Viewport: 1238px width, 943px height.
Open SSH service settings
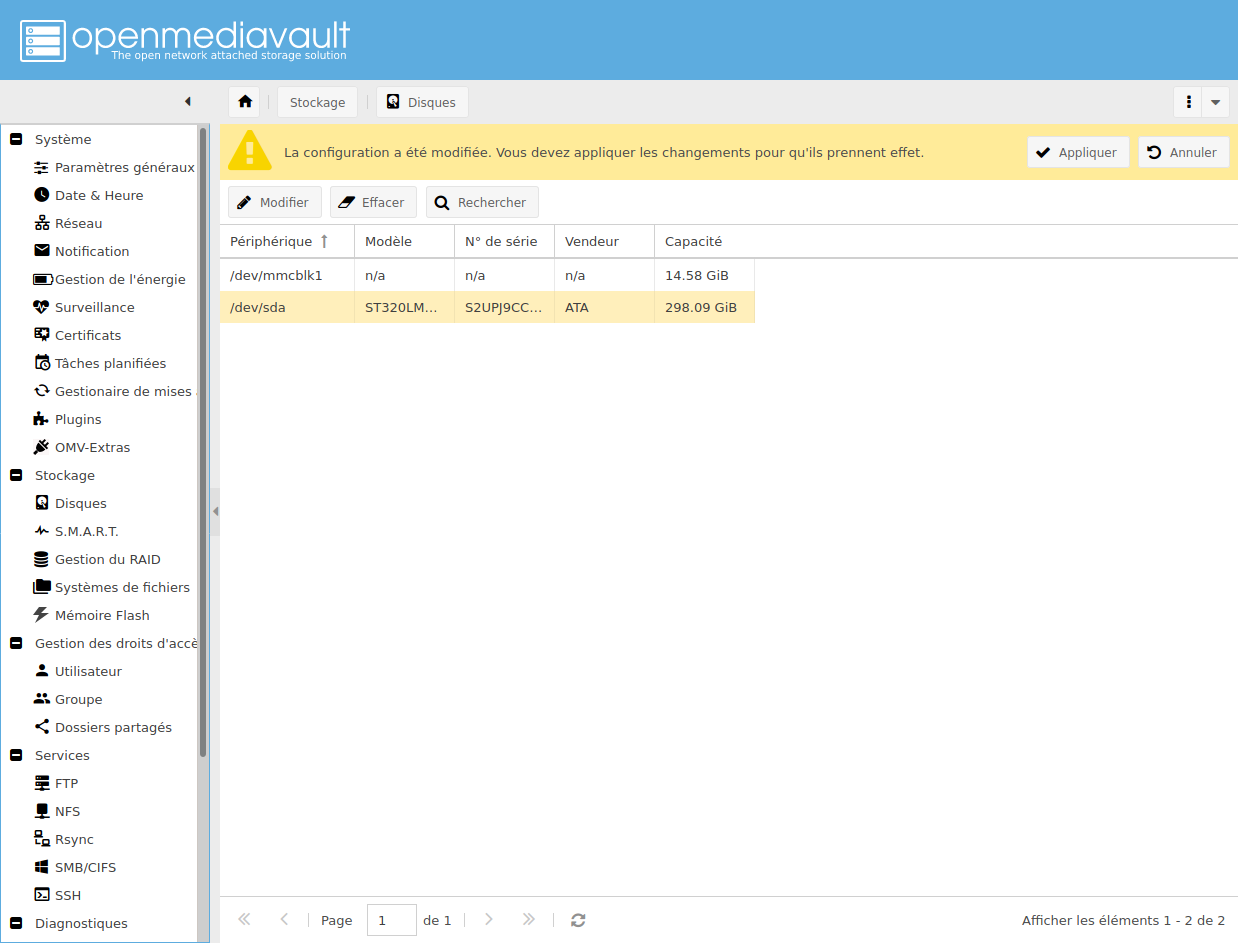pyautogui.click(x=68, y=895)
